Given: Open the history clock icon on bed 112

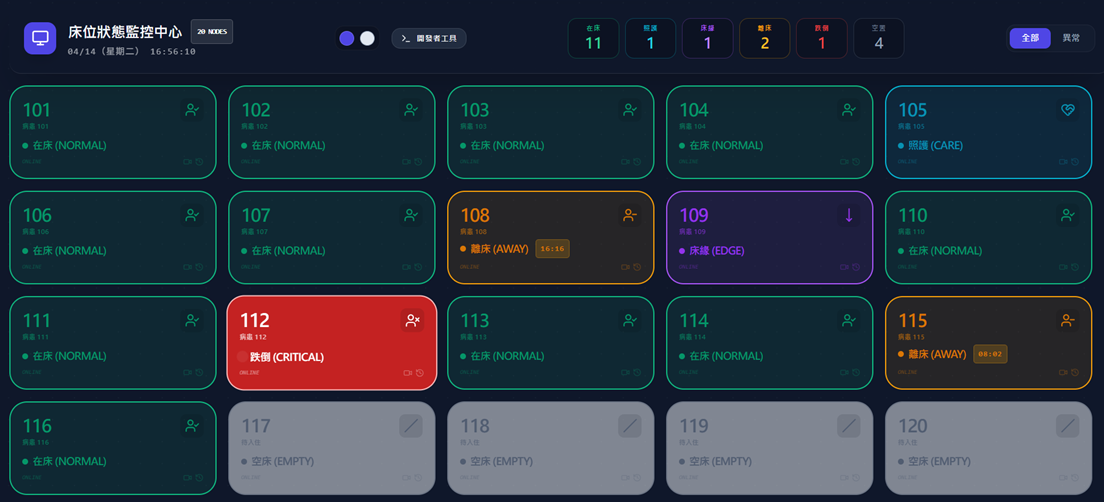Looking at the screenshot, I should point(420,372).
